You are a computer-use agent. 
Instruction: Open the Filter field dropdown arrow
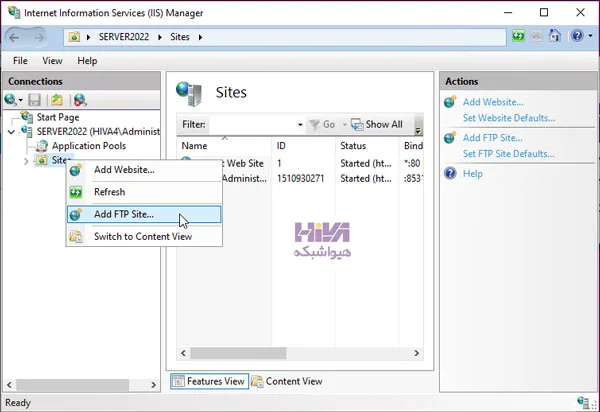coord(300,125)
